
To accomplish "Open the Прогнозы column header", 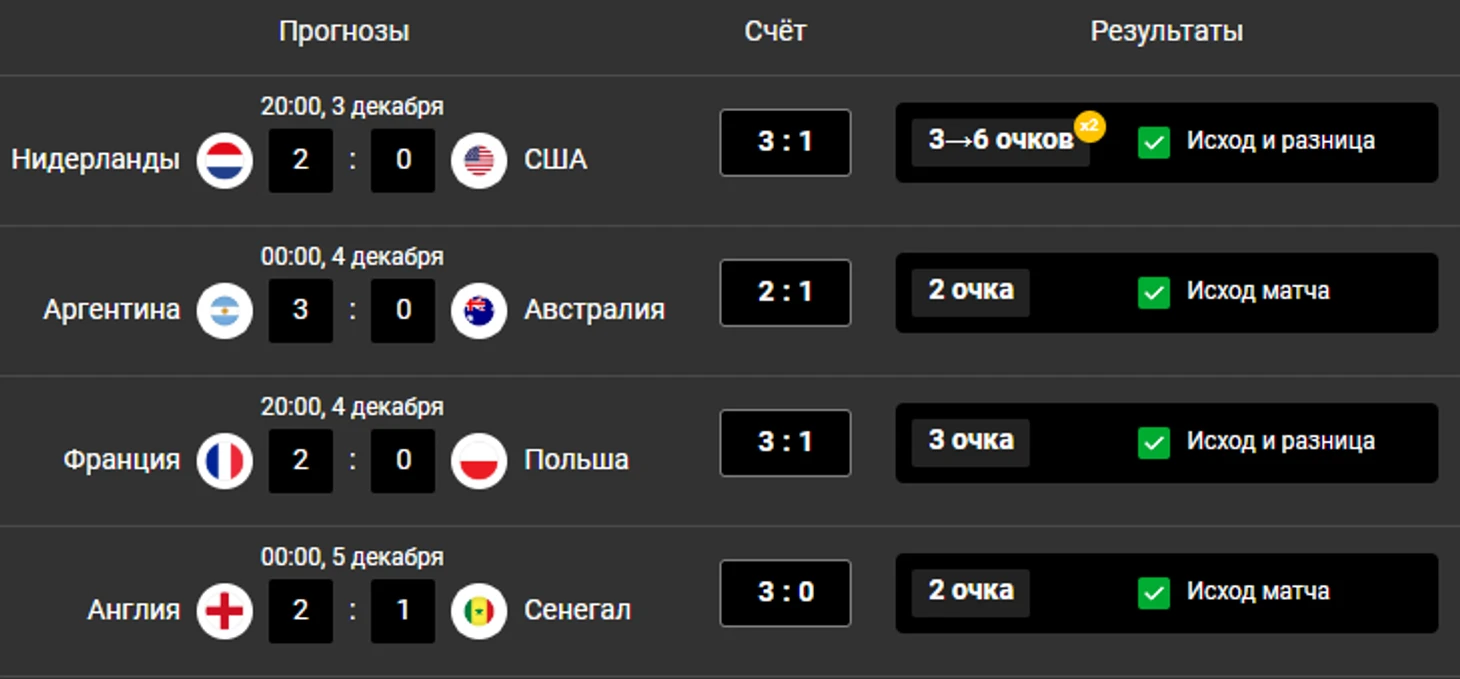I will click(344, 32).
